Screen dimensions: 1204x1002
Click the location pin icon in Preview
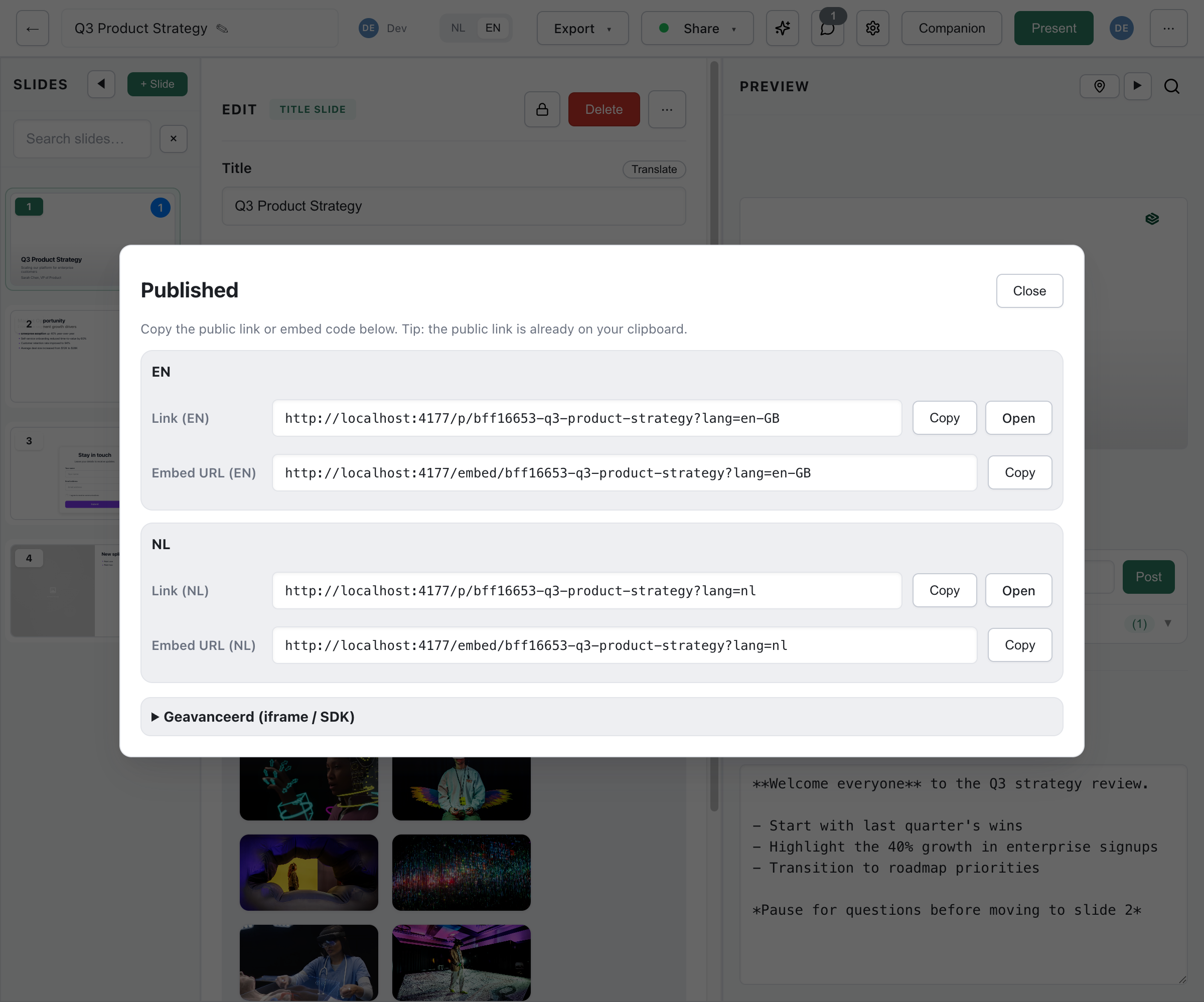pyautogui.click(x=1099, y=87)
